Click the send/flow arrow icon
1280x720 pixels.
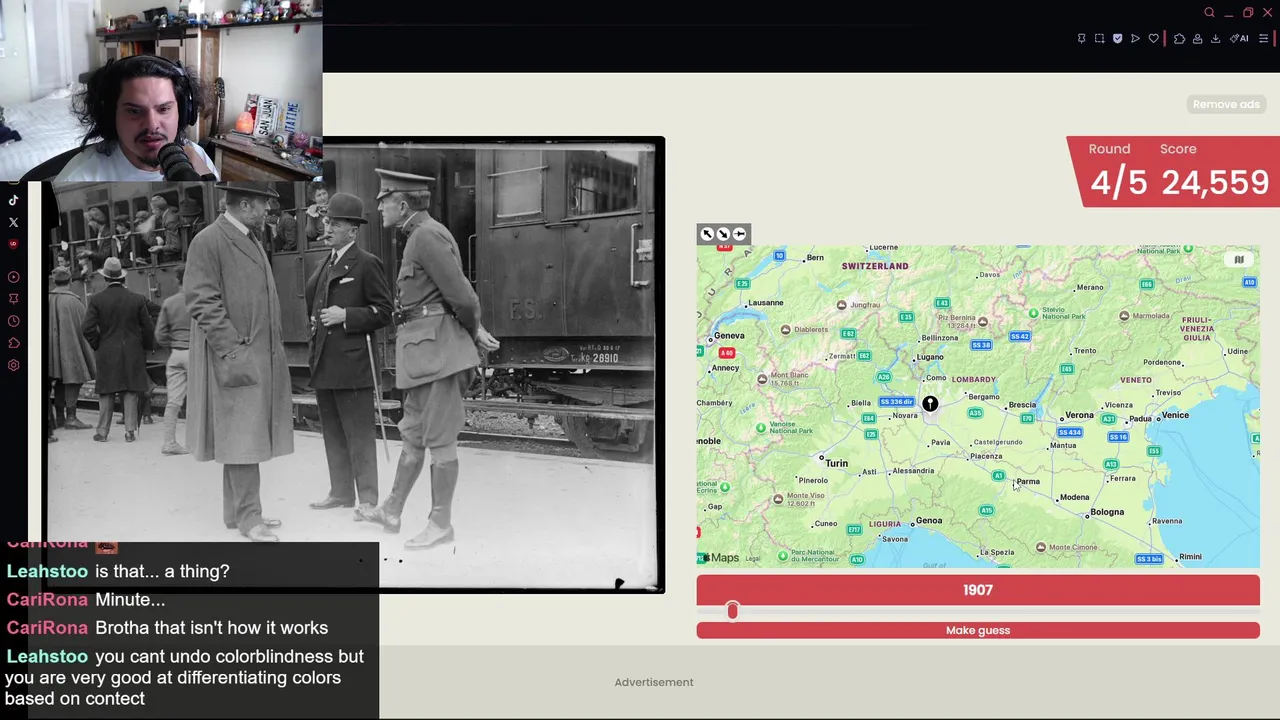tap(1135, 39)
